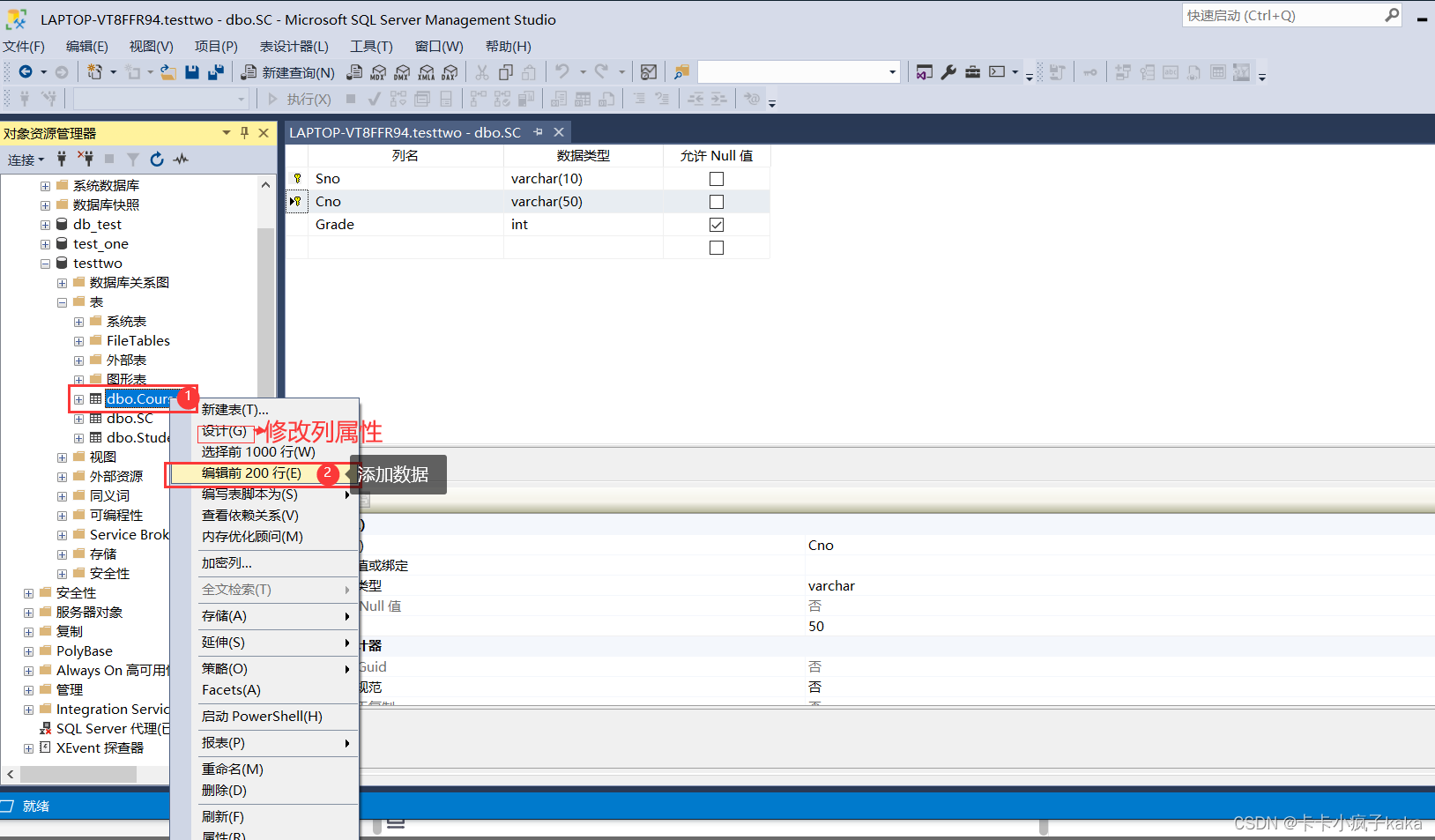Click the copy icon in toolbar

click(x=506, y=72)
